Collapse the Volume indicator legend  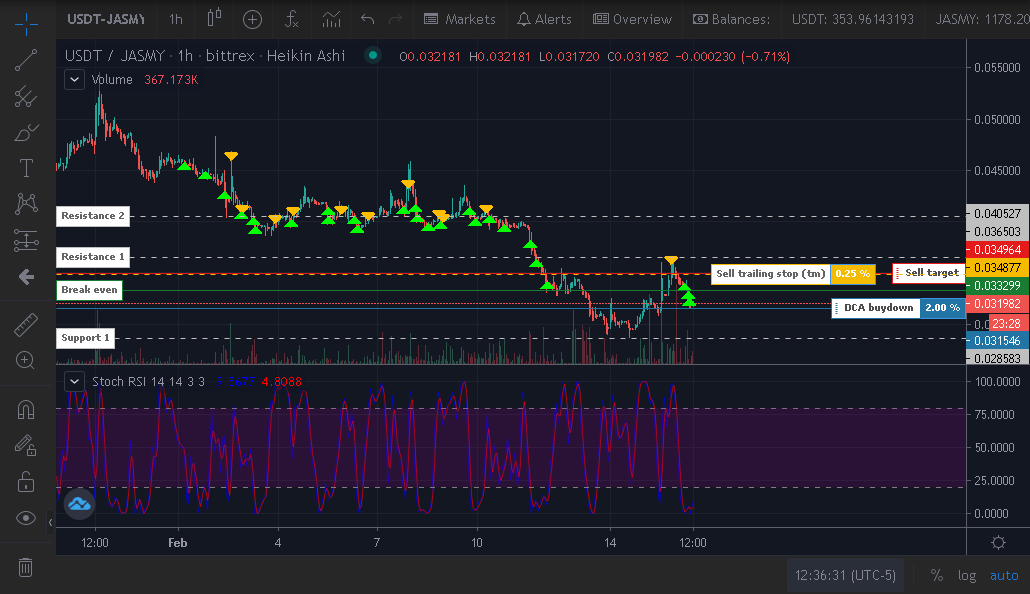(x=74, y=80)
